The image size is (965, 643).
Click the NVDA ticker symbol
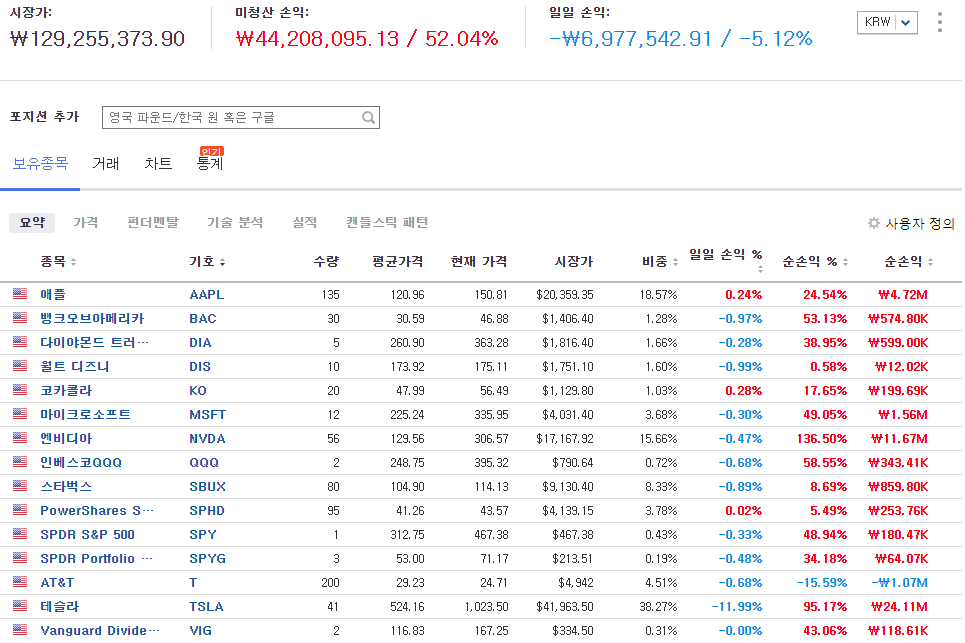pos(207,439)
